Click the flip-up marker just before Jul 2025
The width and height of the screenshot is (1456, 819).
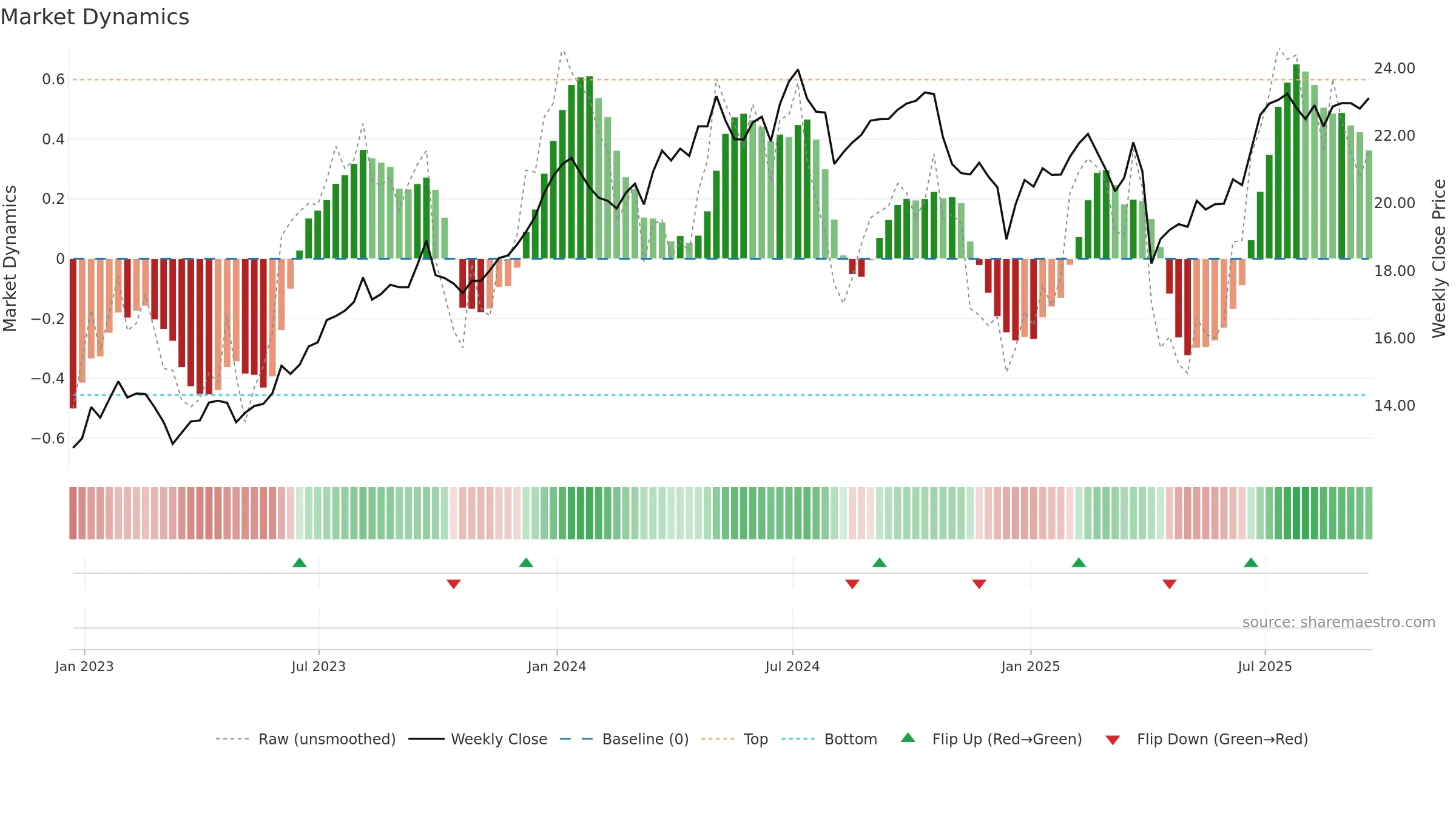(x=1251, y=562)
